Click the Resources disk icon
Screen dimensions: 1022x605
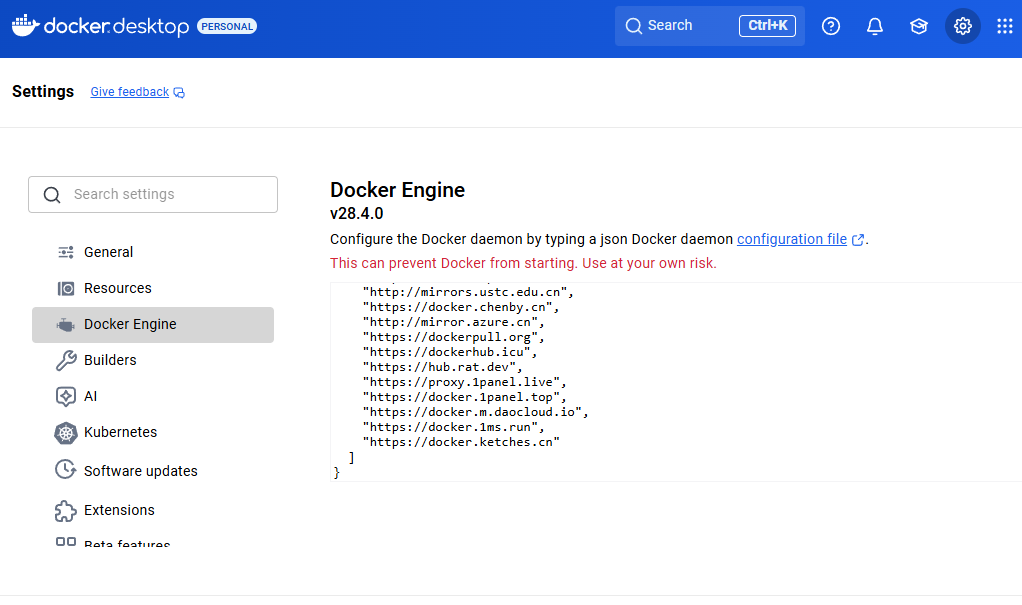(66, 288)
